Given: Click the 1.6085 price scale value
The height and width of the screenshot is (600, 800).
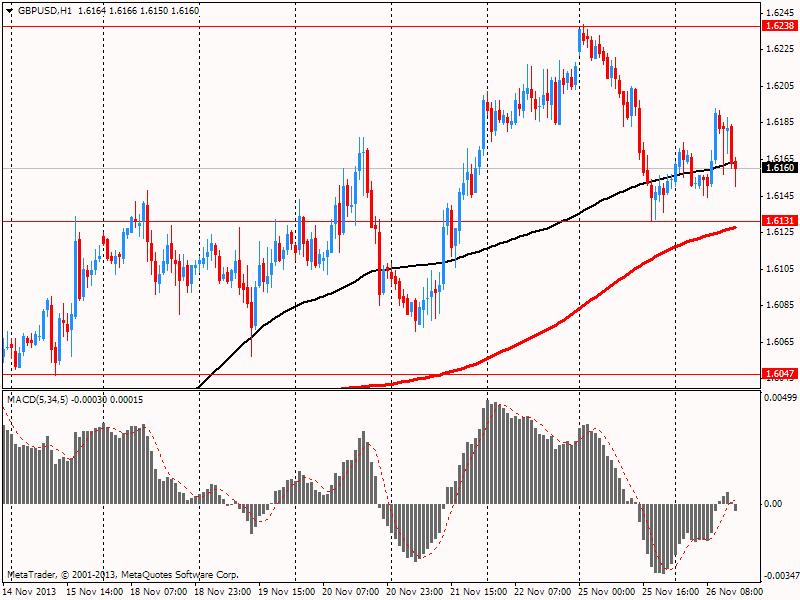Looking at the screenshot, I should tap(780, 305).
